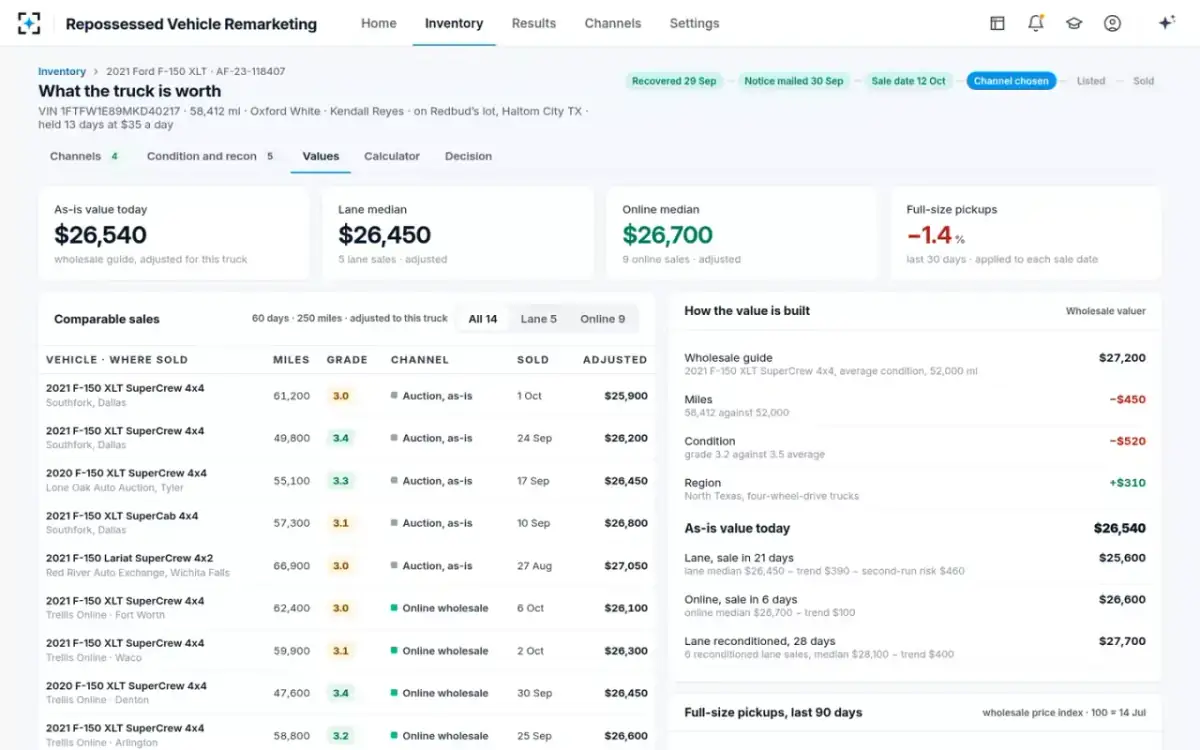The height and width of the screenshot is (750, 1200).
Task: Click the Wholesale valuer label
Action: (1106, 311)
